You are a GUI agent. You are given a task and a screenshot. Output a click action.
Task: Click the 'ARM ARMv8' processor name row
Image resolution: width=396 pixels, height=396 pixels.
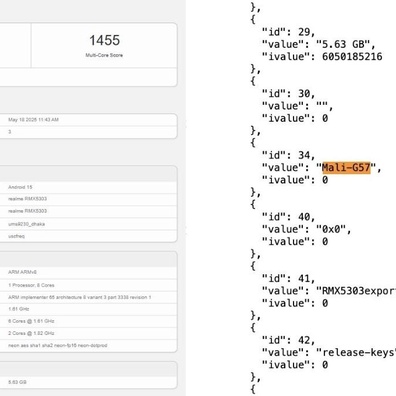88,272
